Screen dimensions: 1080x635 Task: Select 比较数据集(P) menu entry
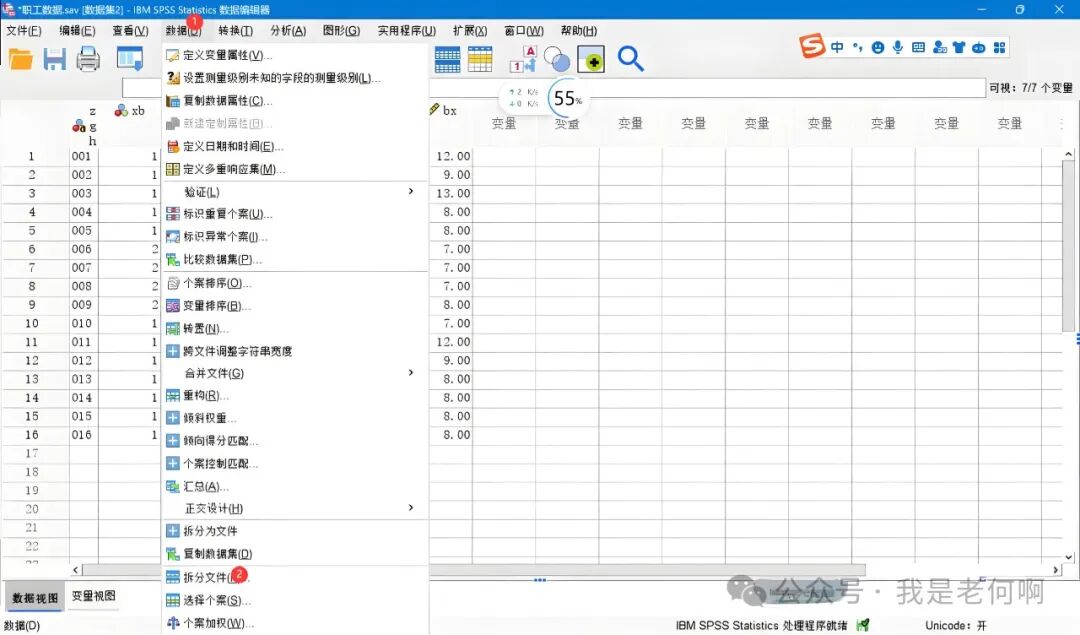[295, 260]
